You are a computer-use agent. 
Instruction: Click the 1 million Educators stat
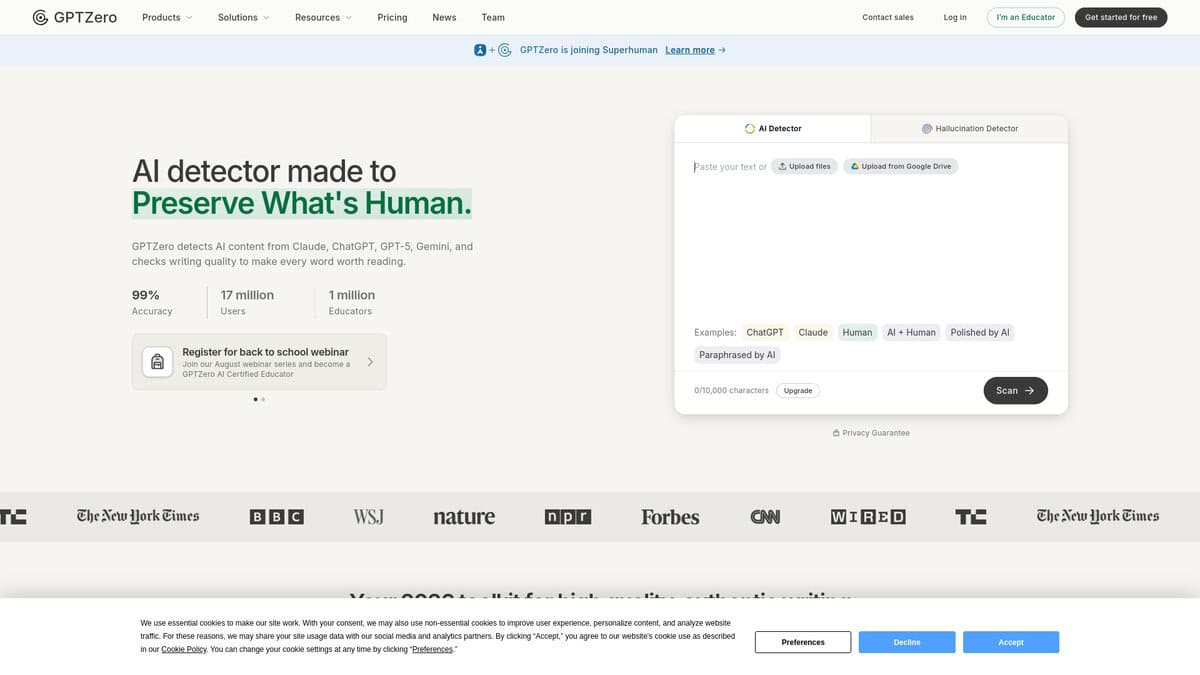pos(352,302)
